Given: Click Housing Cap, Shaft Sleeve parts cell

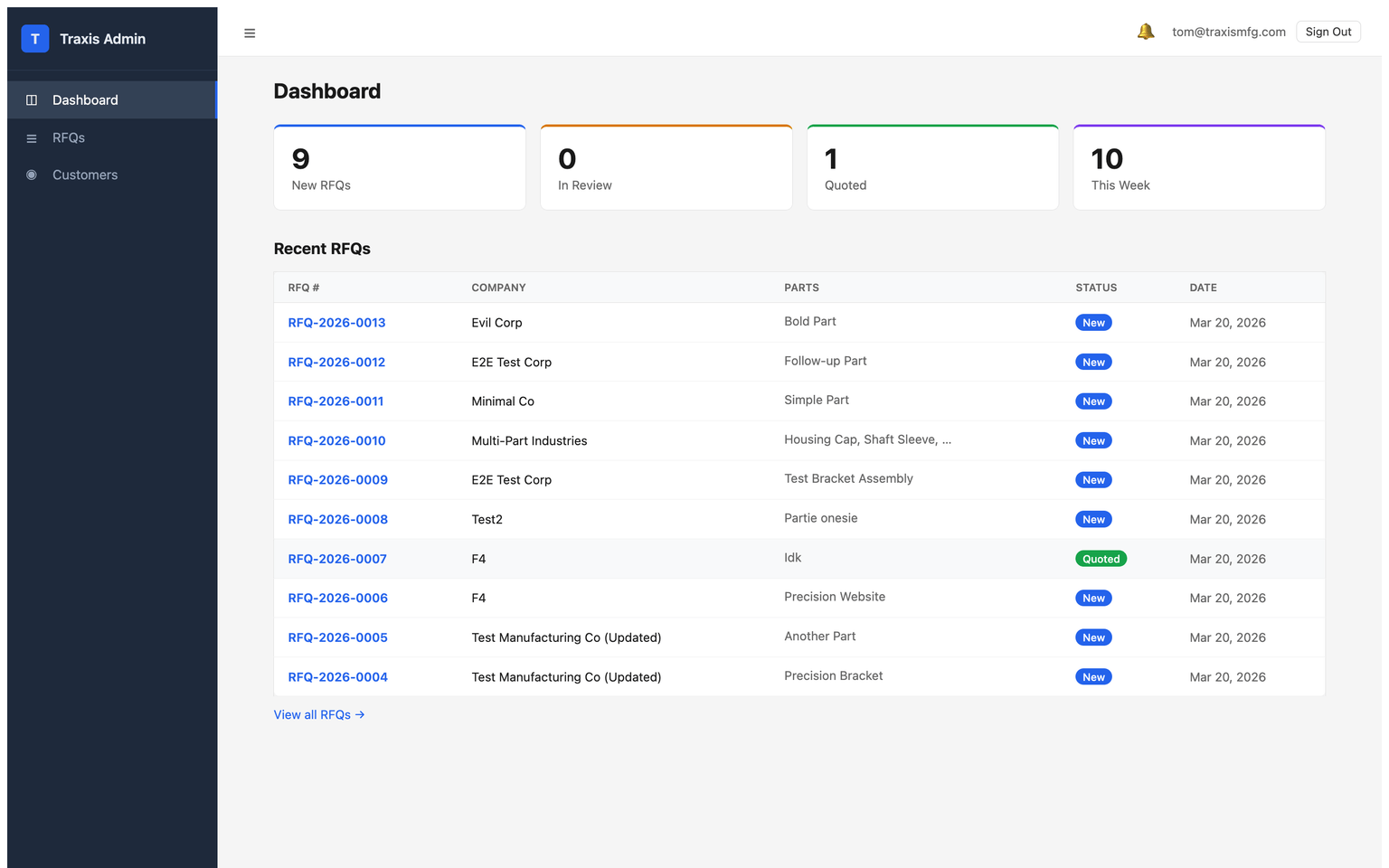Looking at the screenshot, I should click(x=867, y=440).
